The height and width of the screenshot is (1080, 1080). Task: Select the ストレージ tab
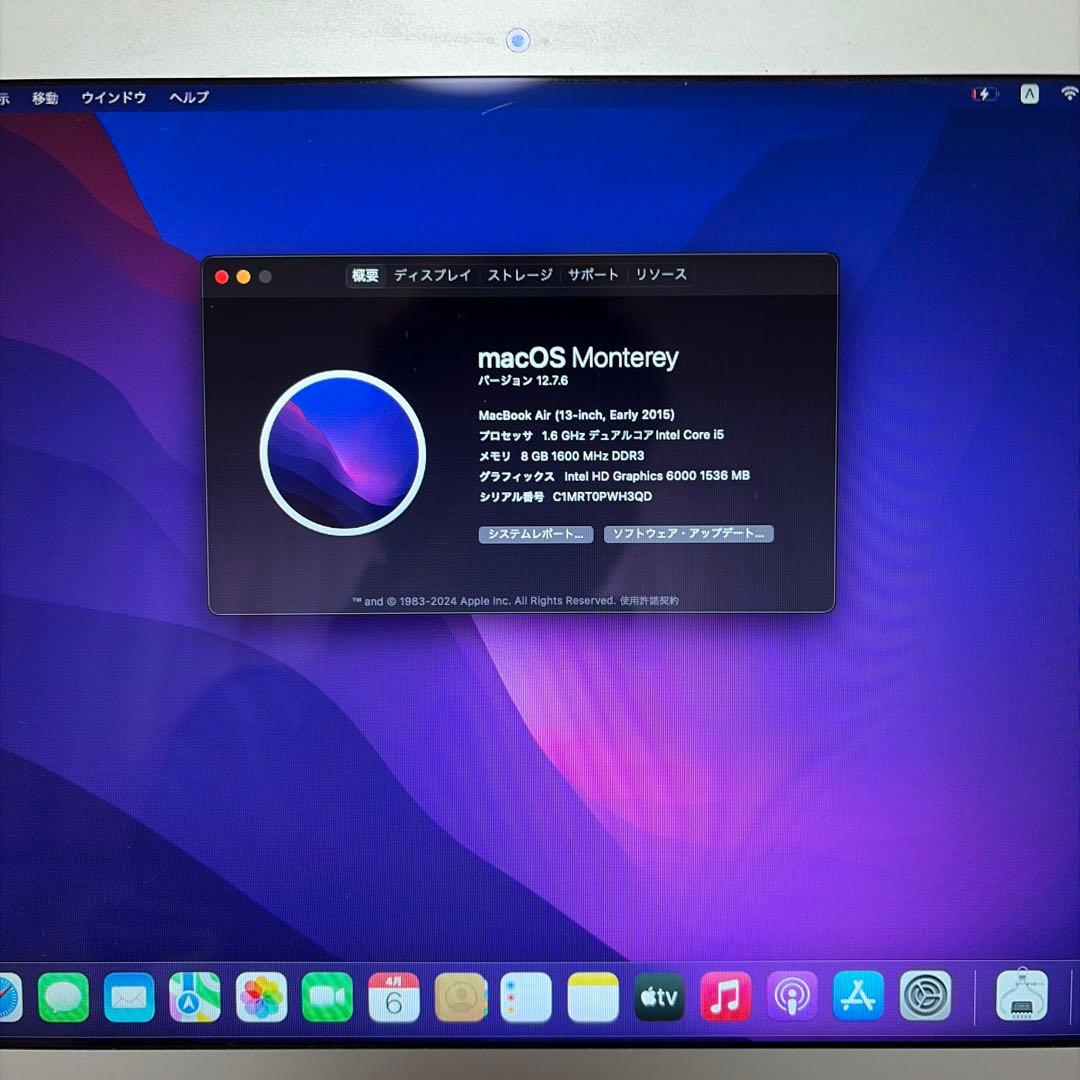coord(519,275)
